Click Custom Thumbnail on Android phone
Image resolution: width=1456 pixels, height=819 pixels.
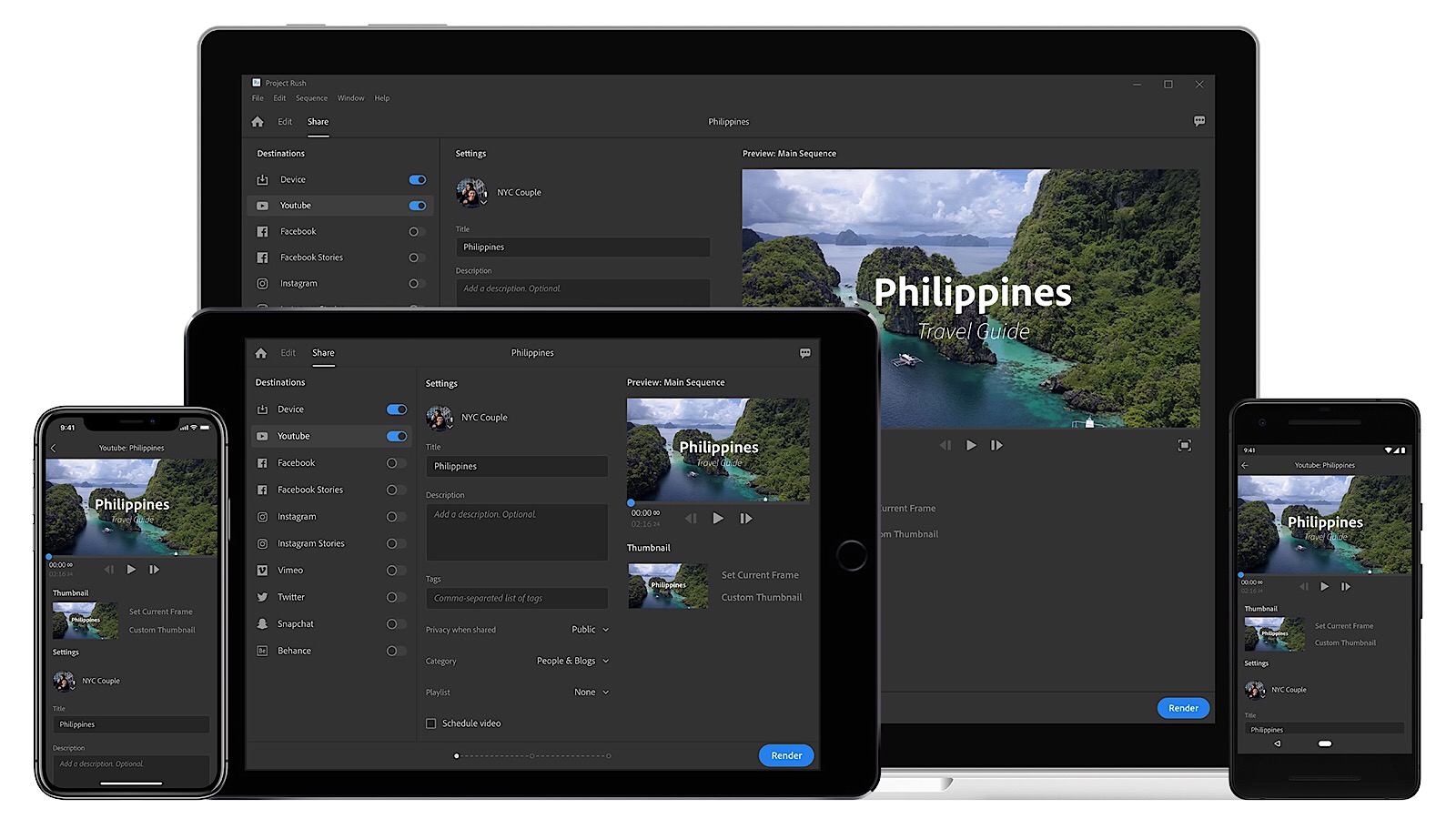[1345, 642]
